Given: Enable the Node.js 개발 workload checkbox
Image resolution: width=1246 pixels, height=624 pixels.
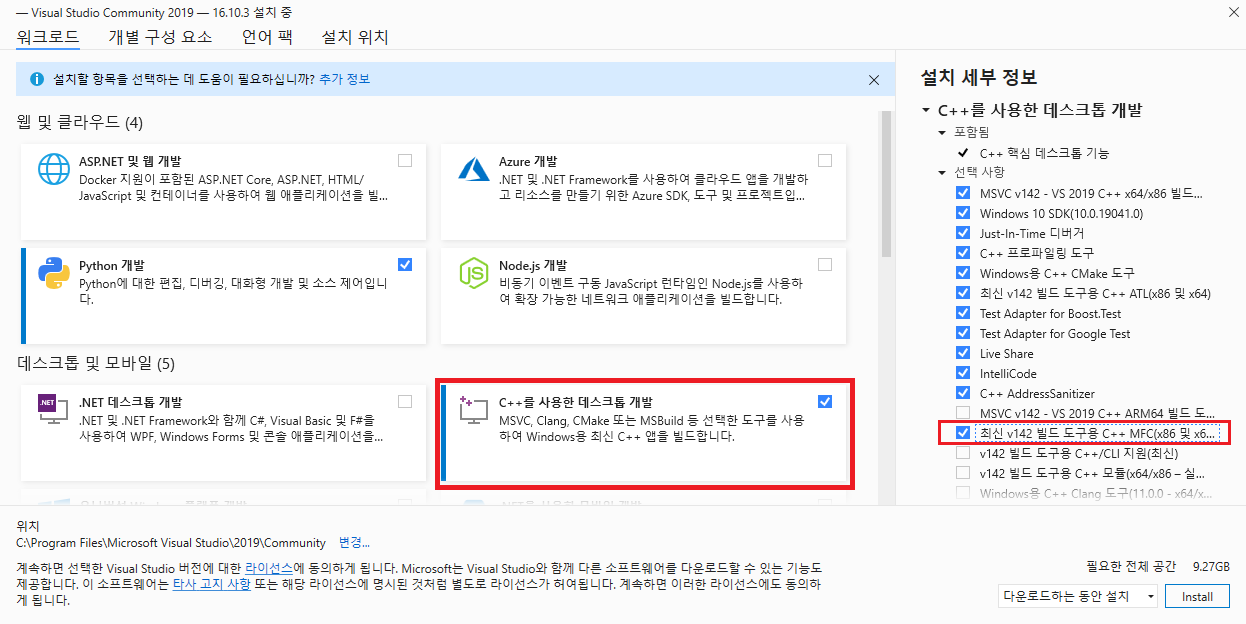Looking at the screenshot, I should coord(825,264).
